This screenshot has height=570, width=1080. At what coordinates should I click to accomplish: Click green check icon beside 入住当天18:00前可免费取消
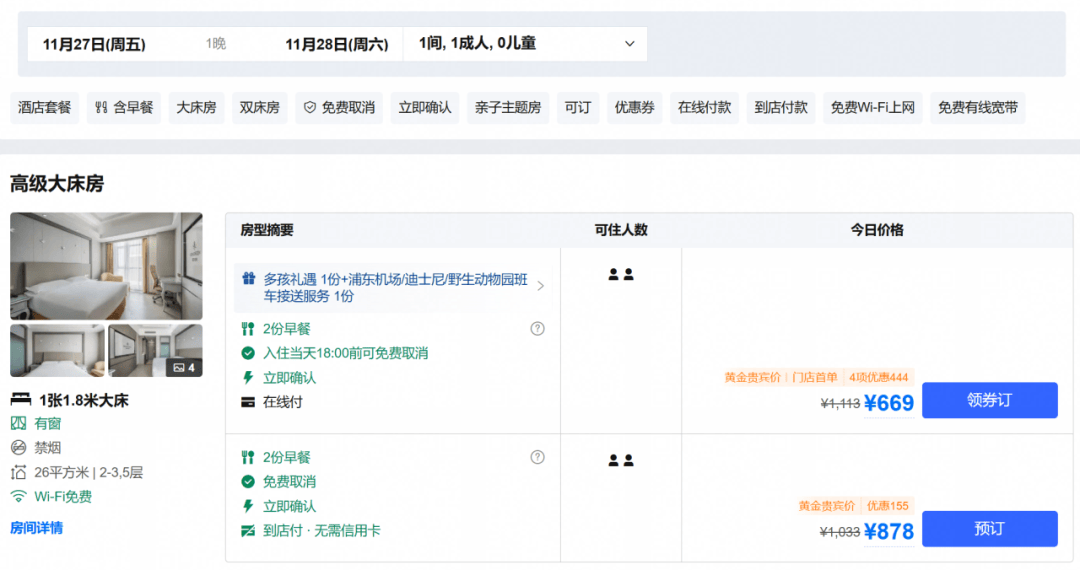point(248,353)
